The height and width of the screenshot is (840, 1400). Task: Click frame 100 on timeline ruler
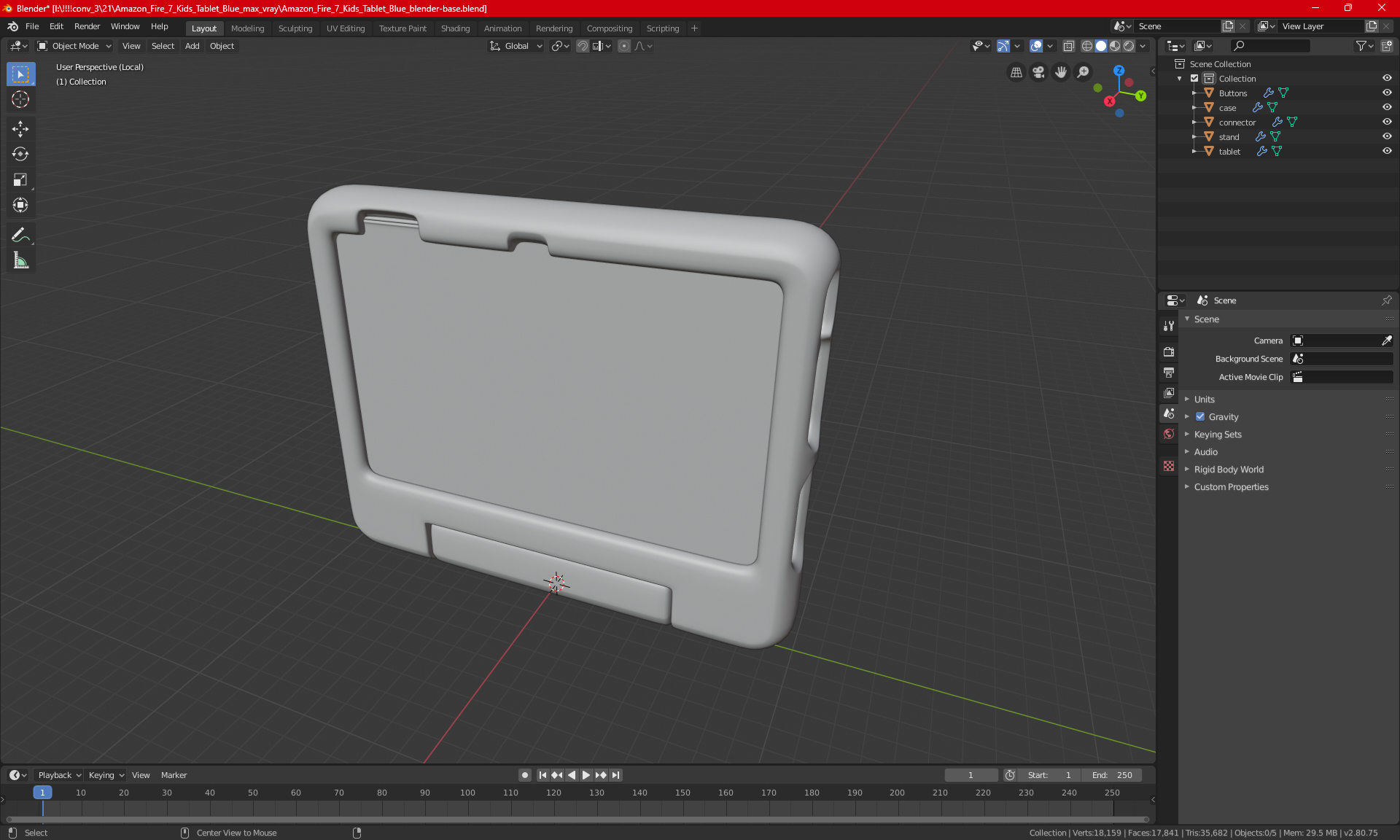click(x=468, y=793)
